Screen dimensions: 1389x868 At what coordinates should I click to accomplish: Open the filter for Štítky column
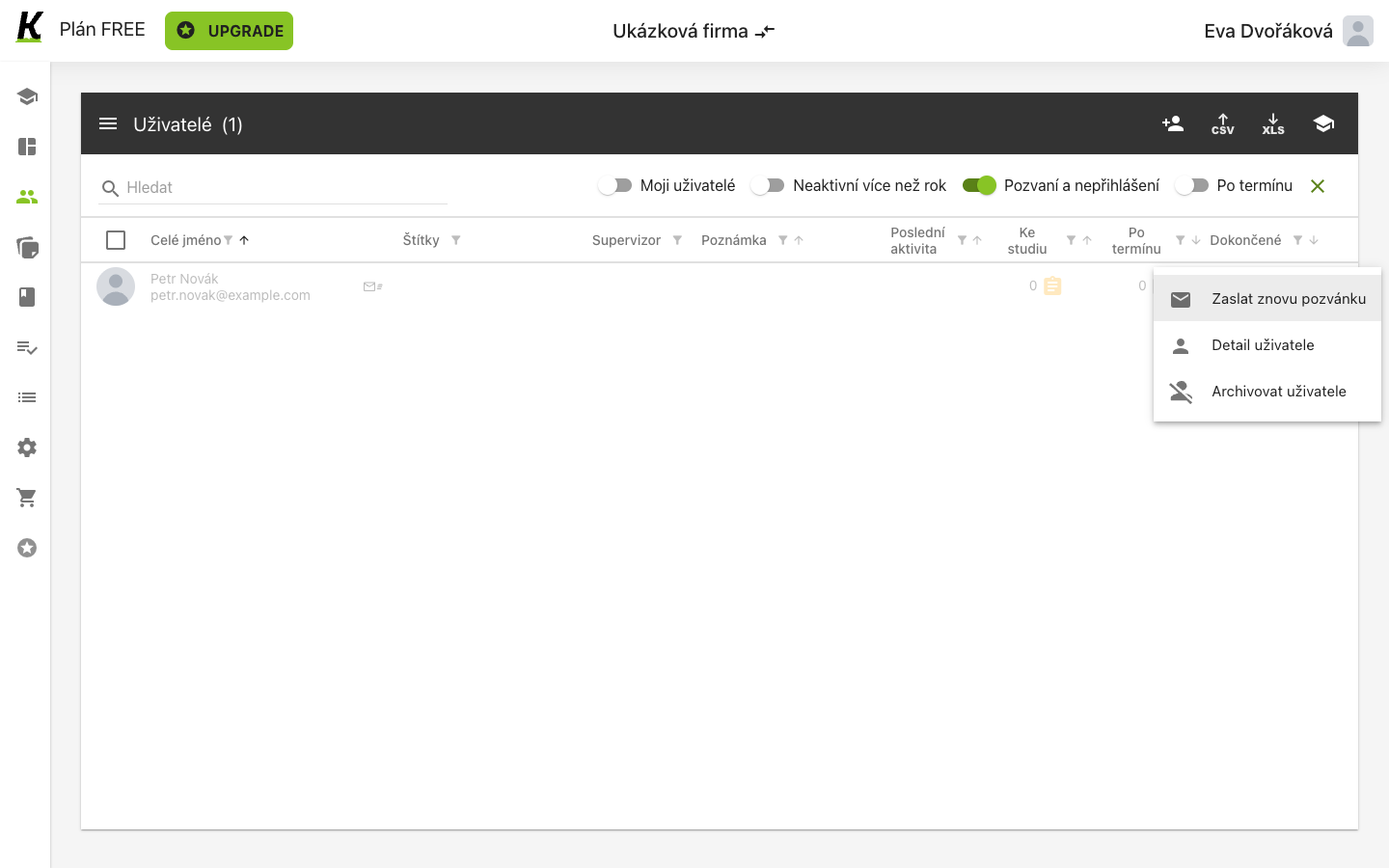(x=455, y=240)
